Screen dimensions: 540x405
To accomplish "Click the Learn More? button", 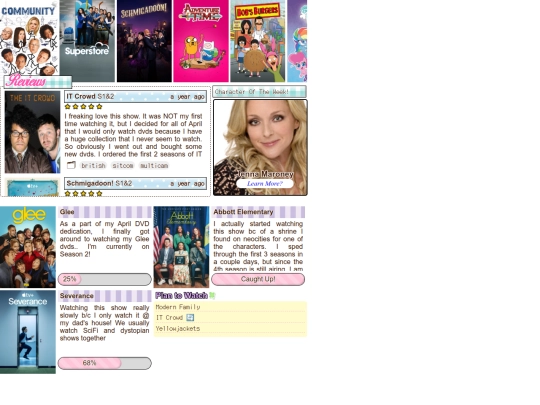I will [265, 184].
